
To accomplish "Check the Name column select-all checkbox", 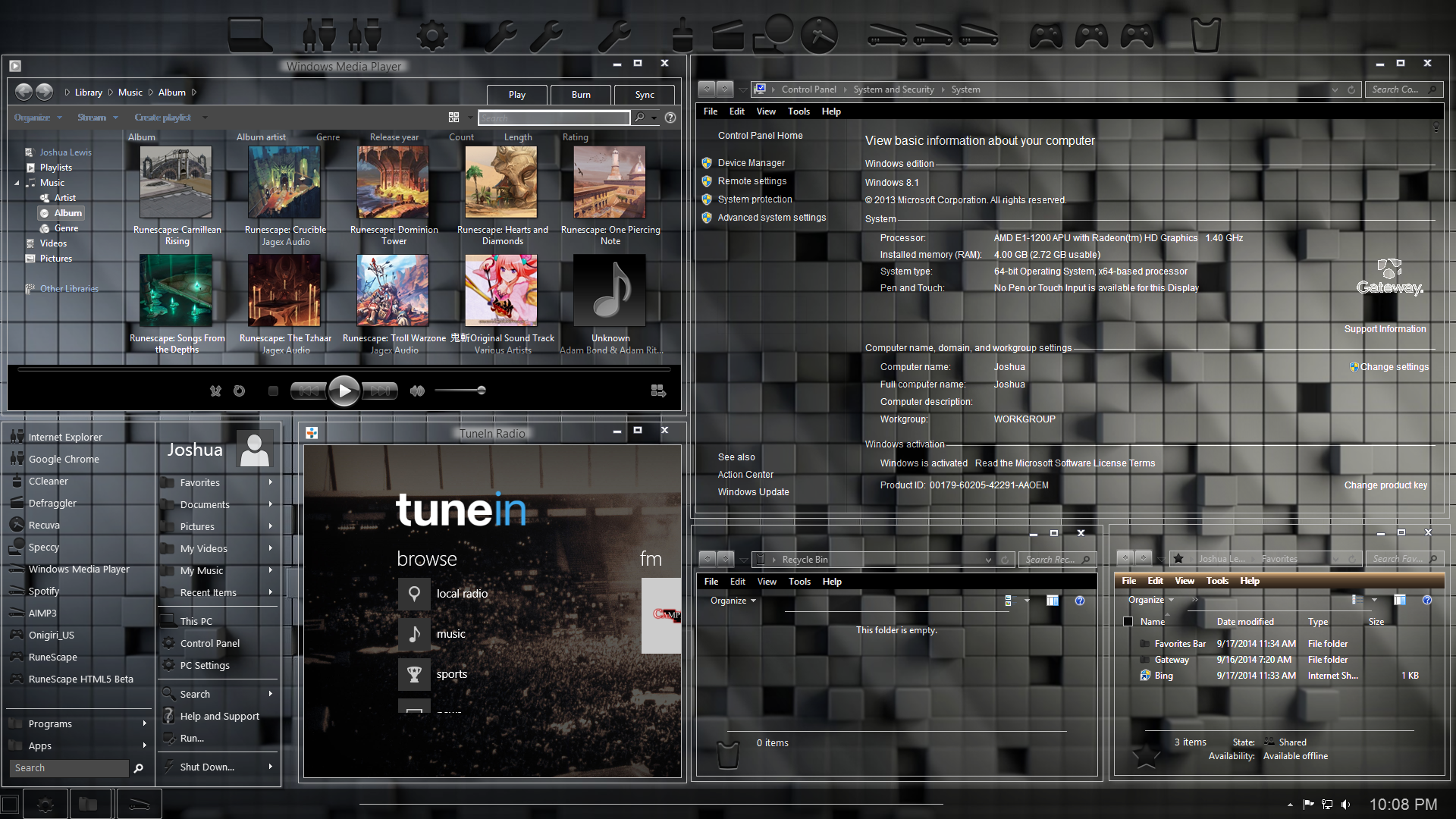I will coord(1128,622).
